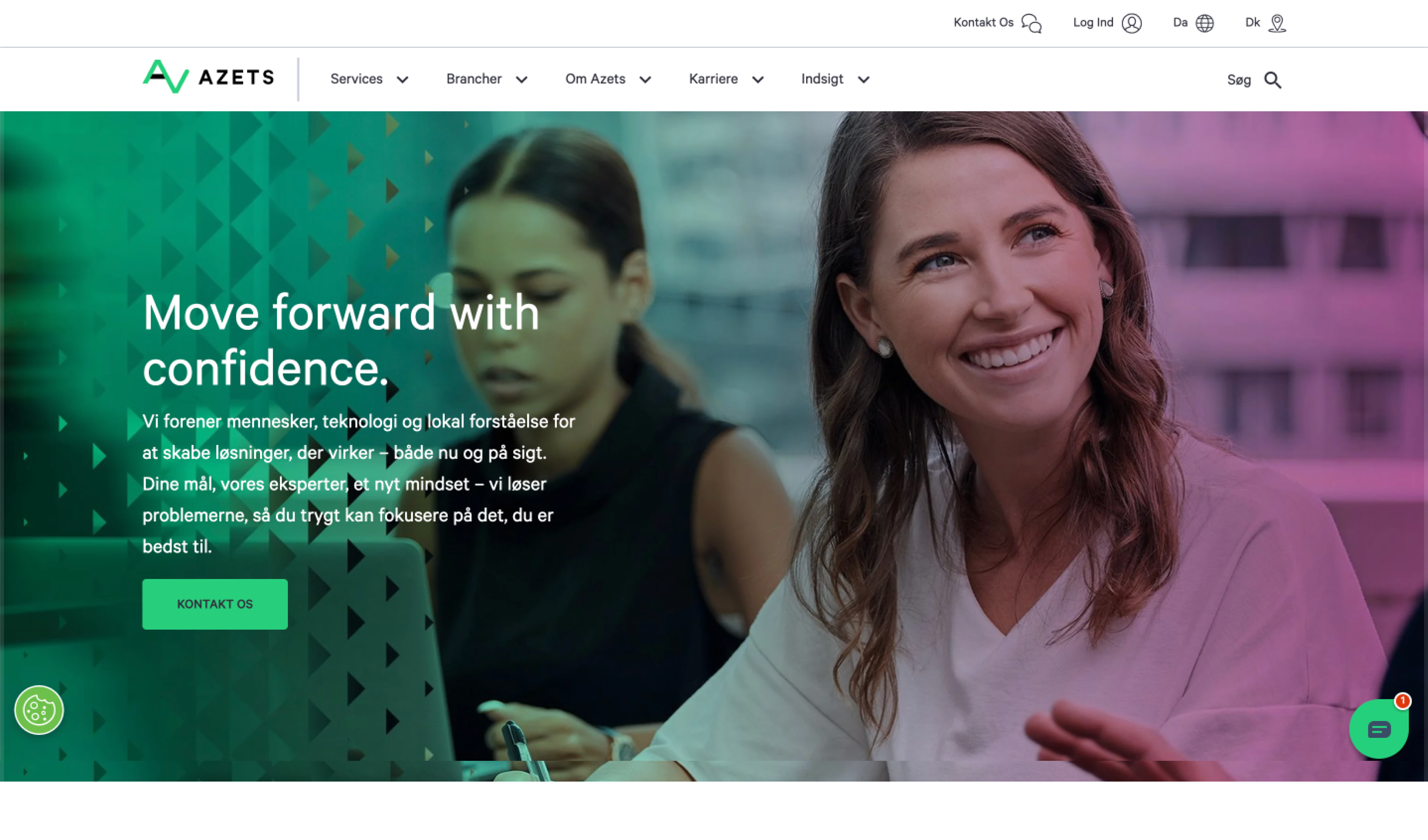Follow the Kontakt Os link in top bar

pos(983,23)
